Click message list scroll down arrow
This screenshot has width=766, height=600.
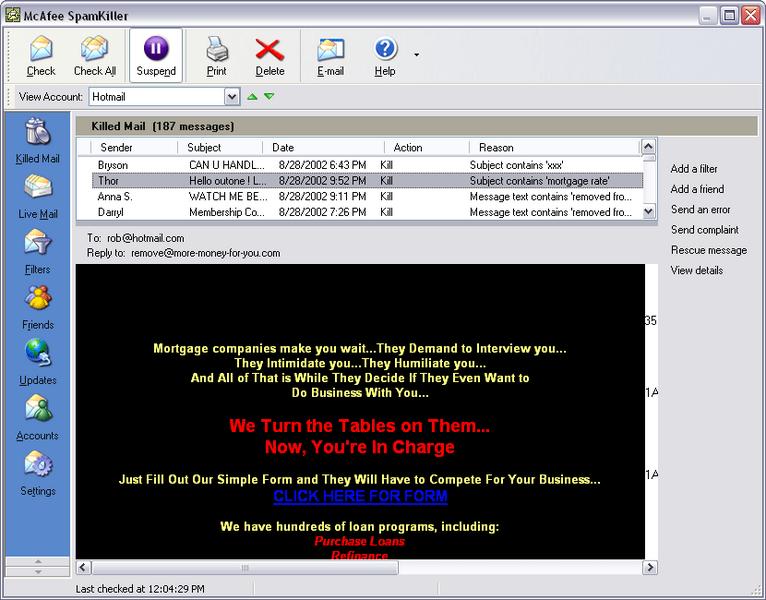coord(649,212)
